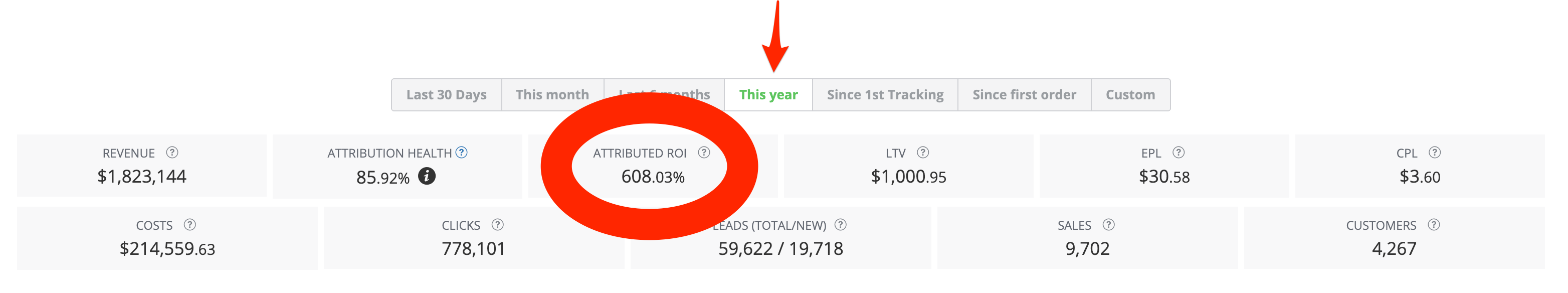Click the EPL question mark icon
Screen dimensions: 1568x293
[1179, 153]
